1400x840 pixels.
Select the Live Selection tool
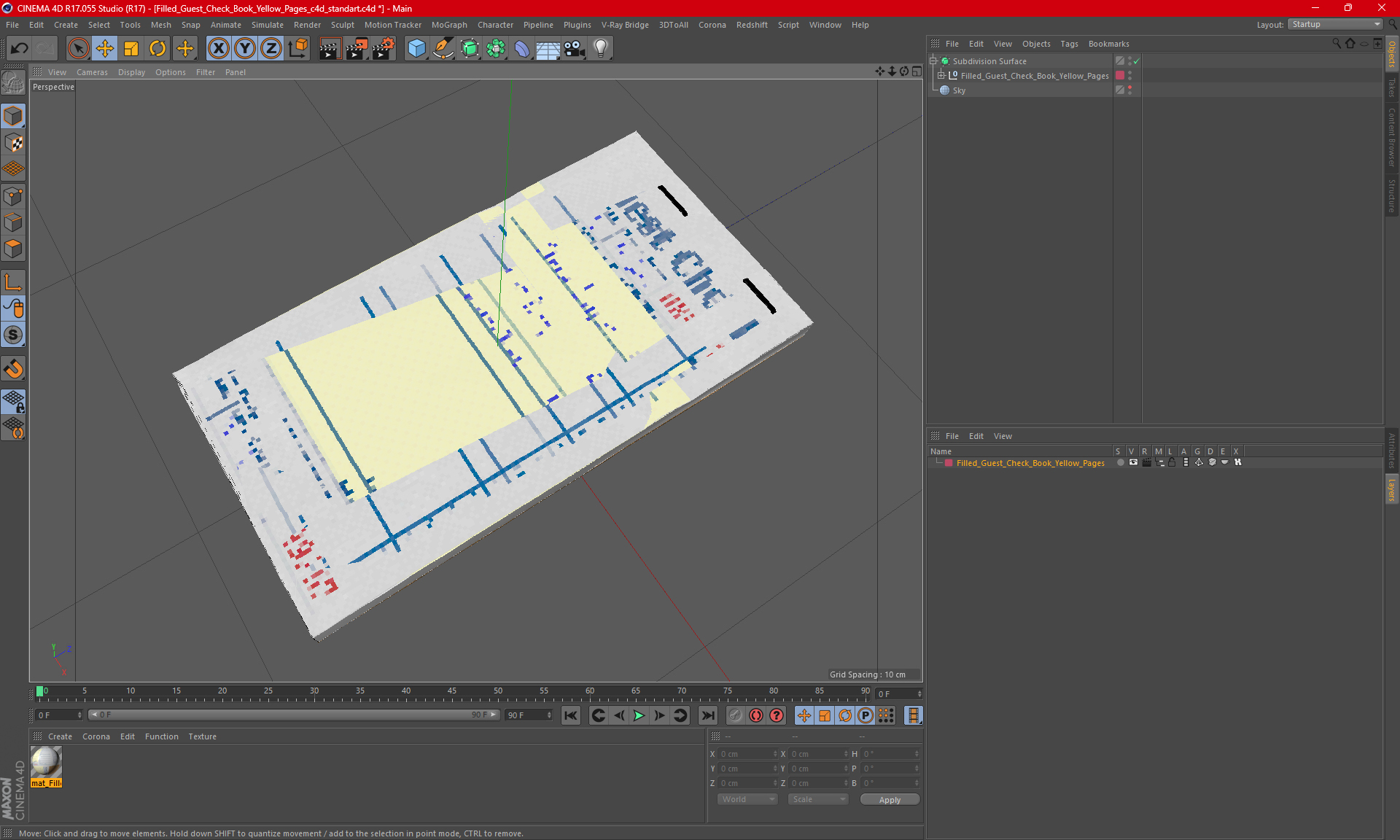[78, 49]
